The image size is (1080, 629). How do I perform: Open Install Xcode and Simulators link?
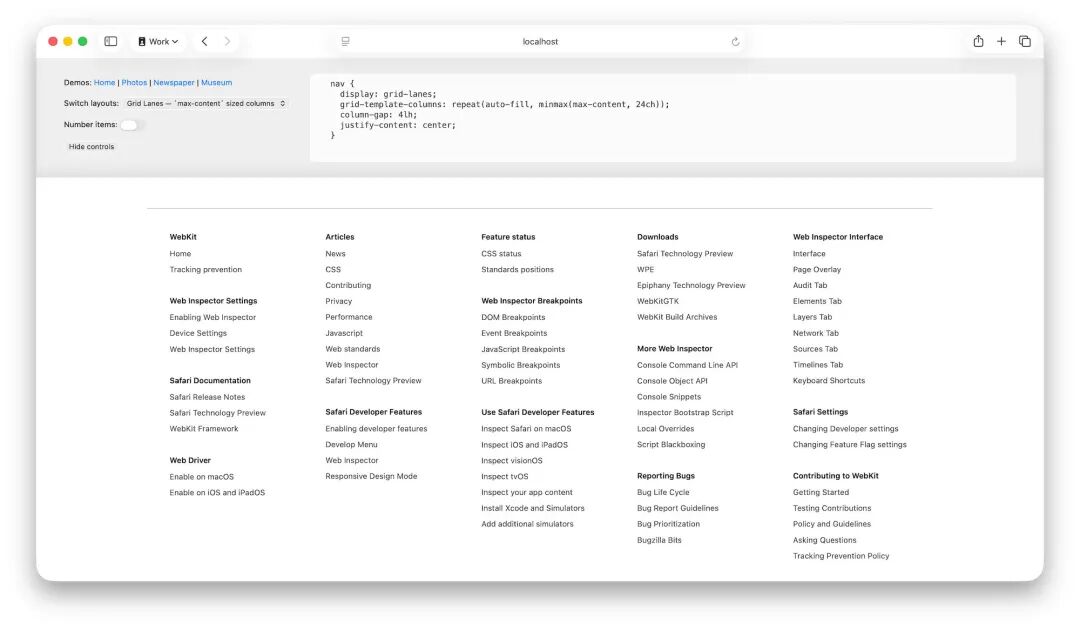click(533, 508)
